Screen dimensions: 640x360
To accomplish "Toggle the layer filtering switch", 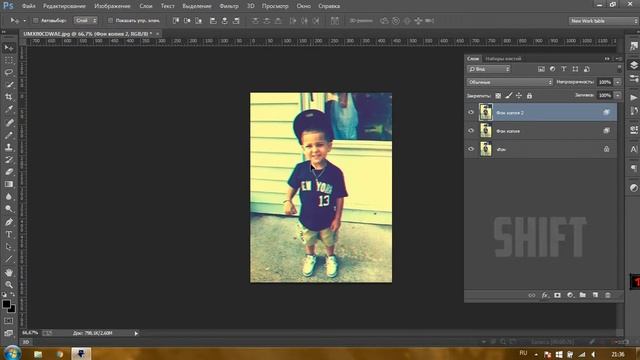I will [x=620, y=69].
